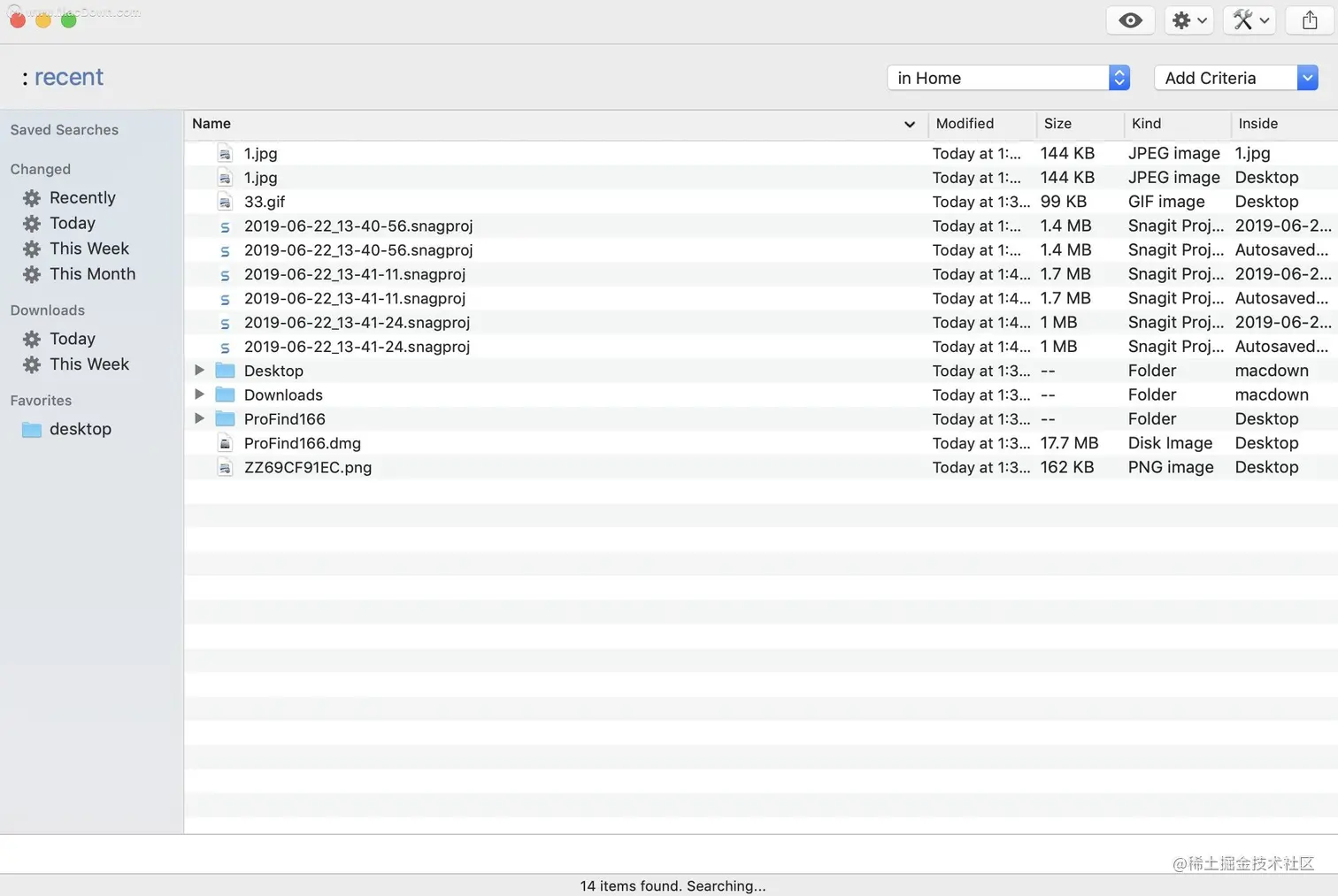Click gear icon beside Recently

point(32,198)
